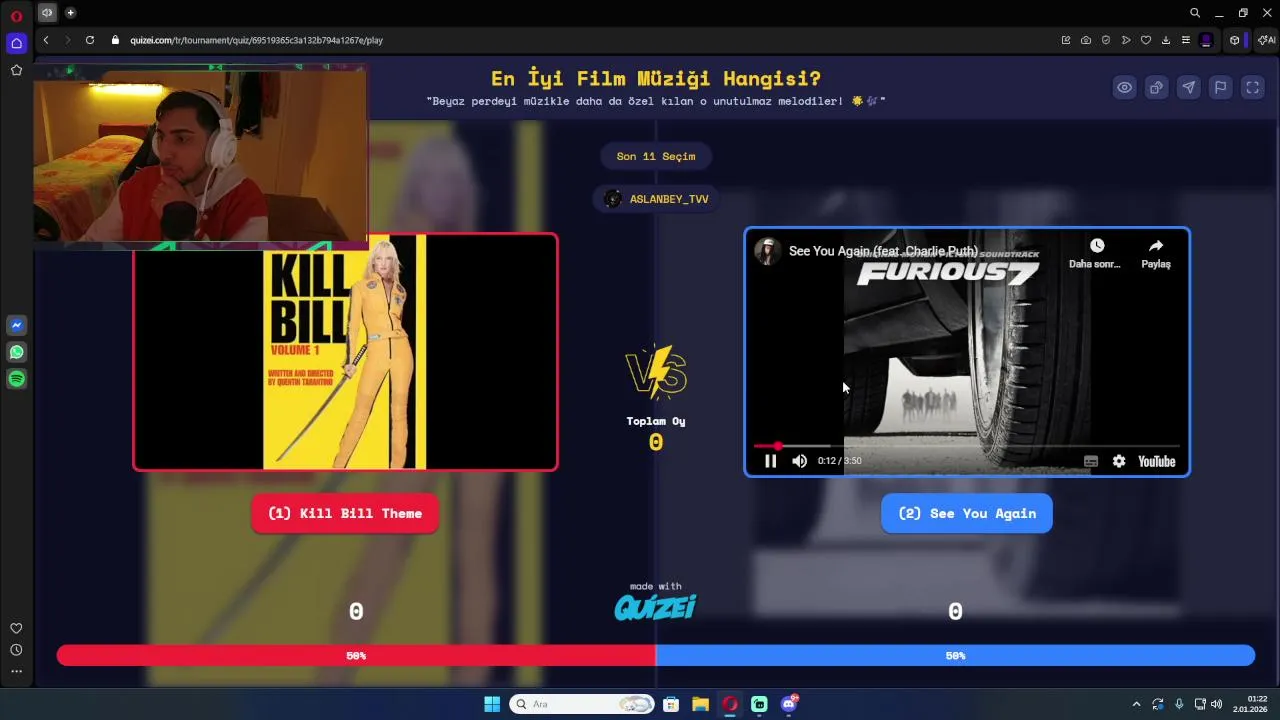Screen dimensions: 1280x720
Task: Open Spotify in Opera sidebar
Action: (x=16, y=379)
